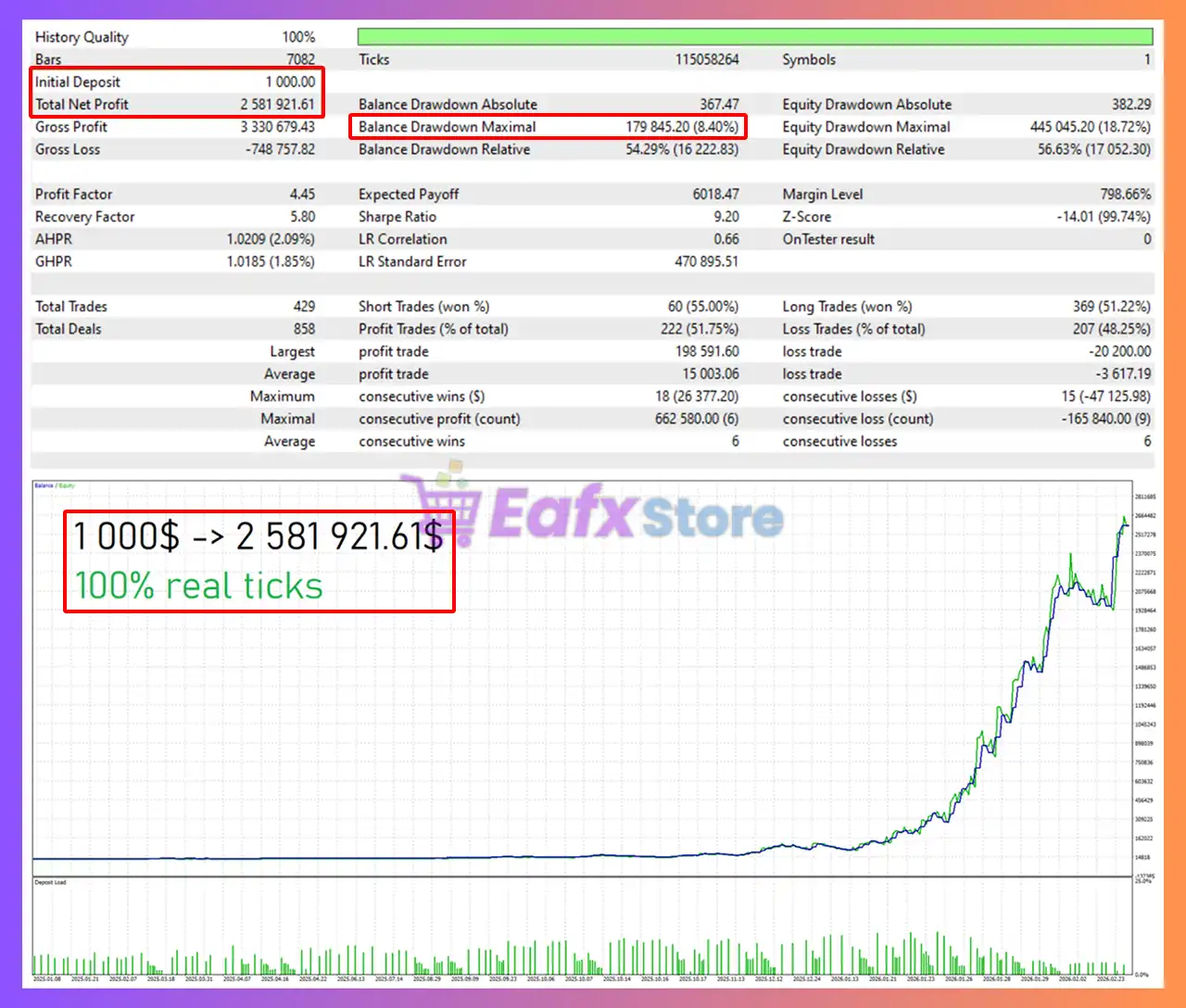The image size is (1186, 1008).
Task: Select the 2025.01.08 date label on the axis
Action: pos(48,976)
